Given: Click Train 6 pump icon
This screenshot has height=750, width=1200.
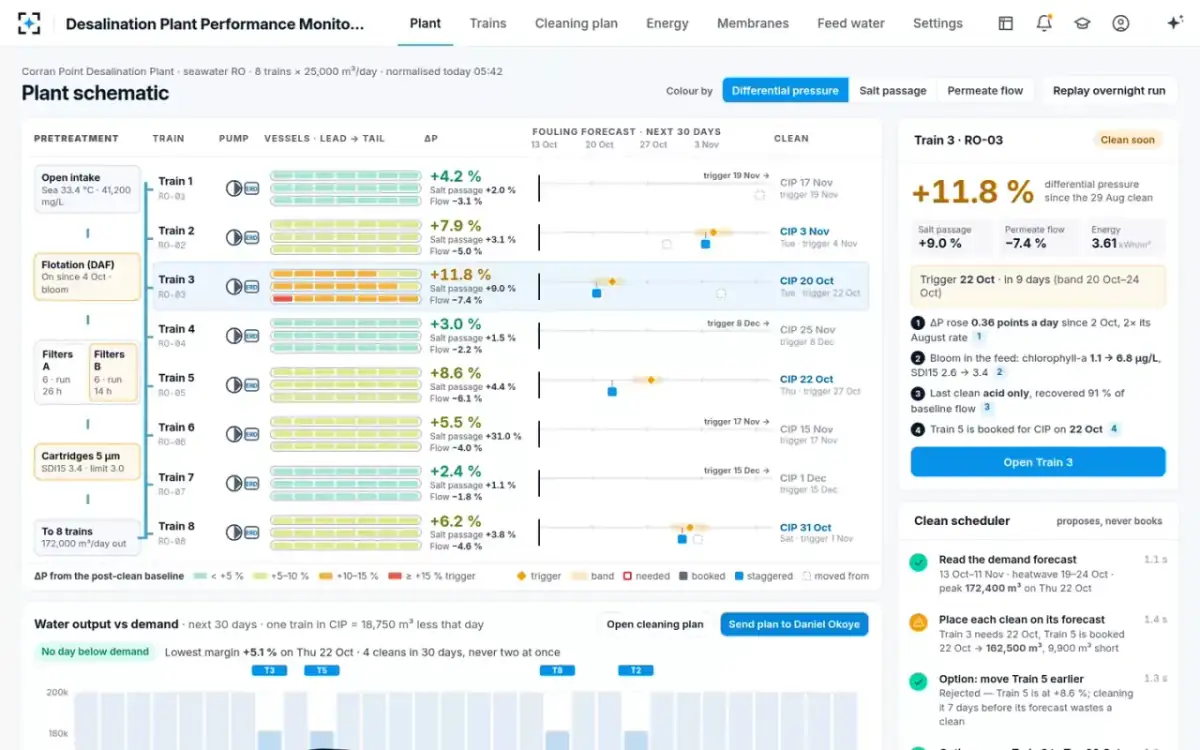Looking at the screenshot, I should click(233, 434).
